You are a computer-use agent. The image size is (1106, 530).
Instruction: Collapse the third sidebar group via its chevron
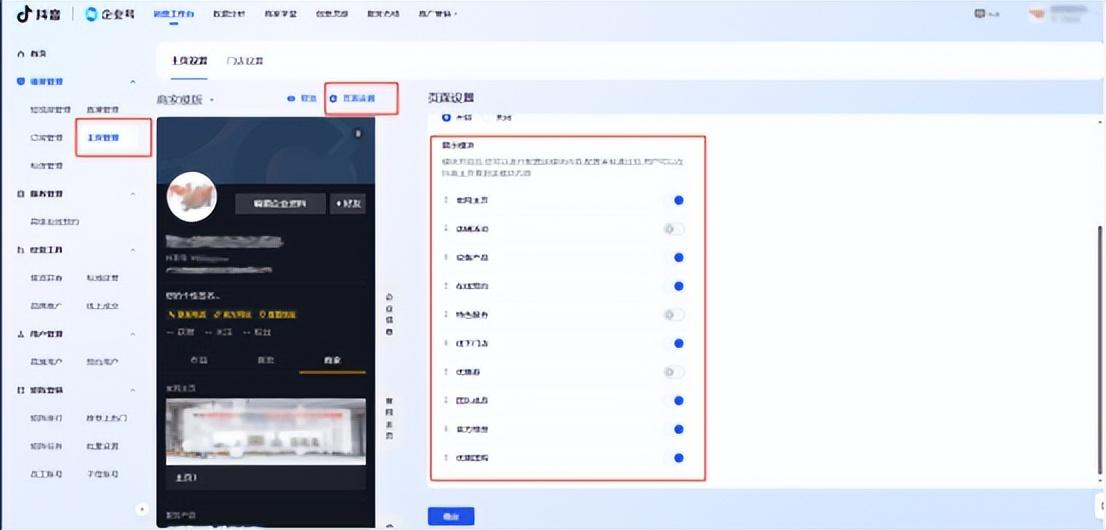(133, 251)
